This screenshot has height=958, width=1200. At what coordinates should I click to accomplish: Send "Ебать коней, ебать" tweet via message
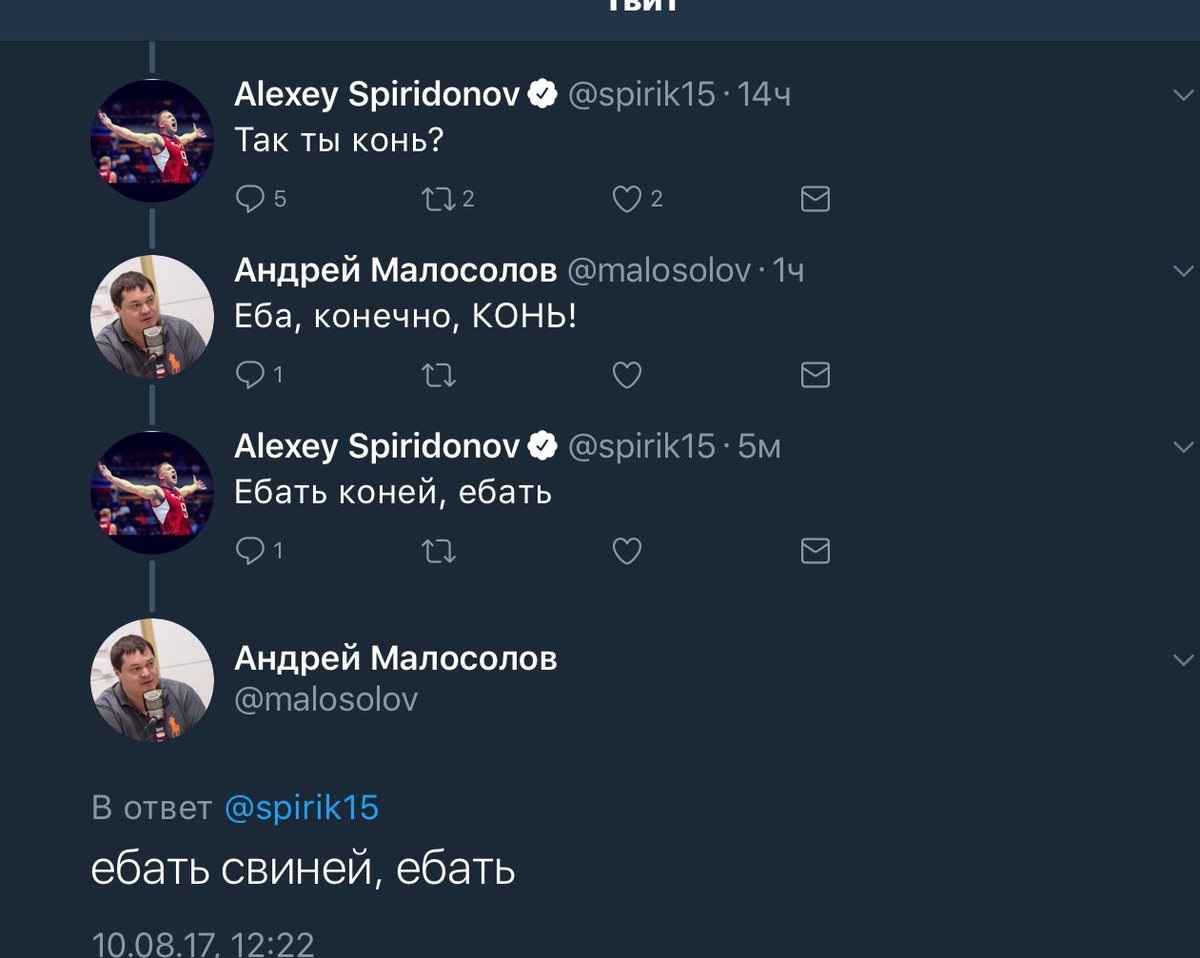[815, 551]
